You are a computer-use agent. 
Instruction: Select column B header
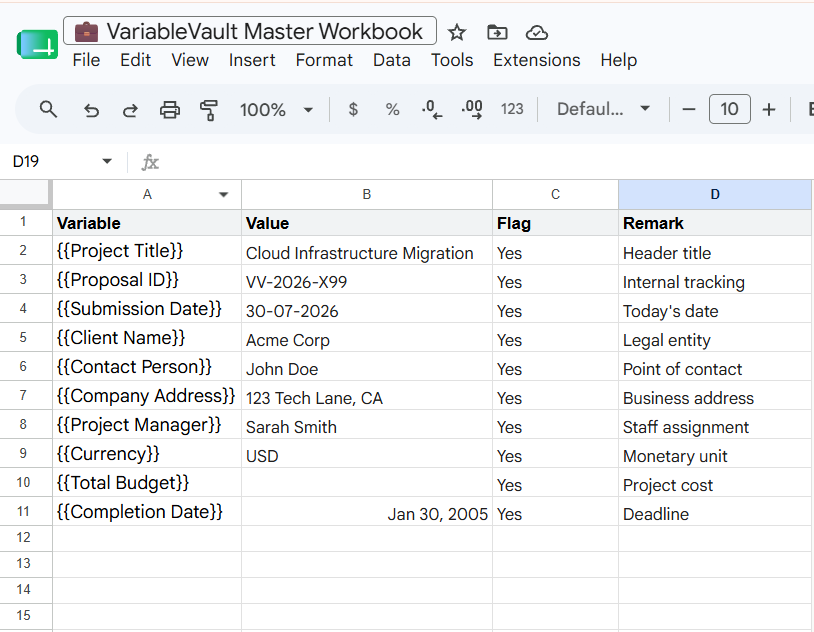(x=367, y=195)
